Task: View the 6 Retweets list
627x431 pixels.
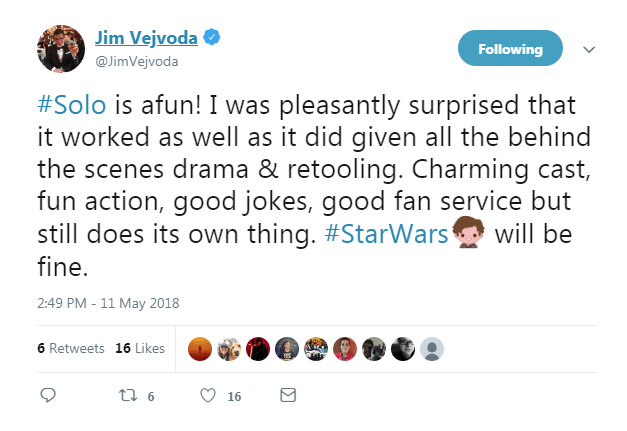Action: tap(70, 348)
